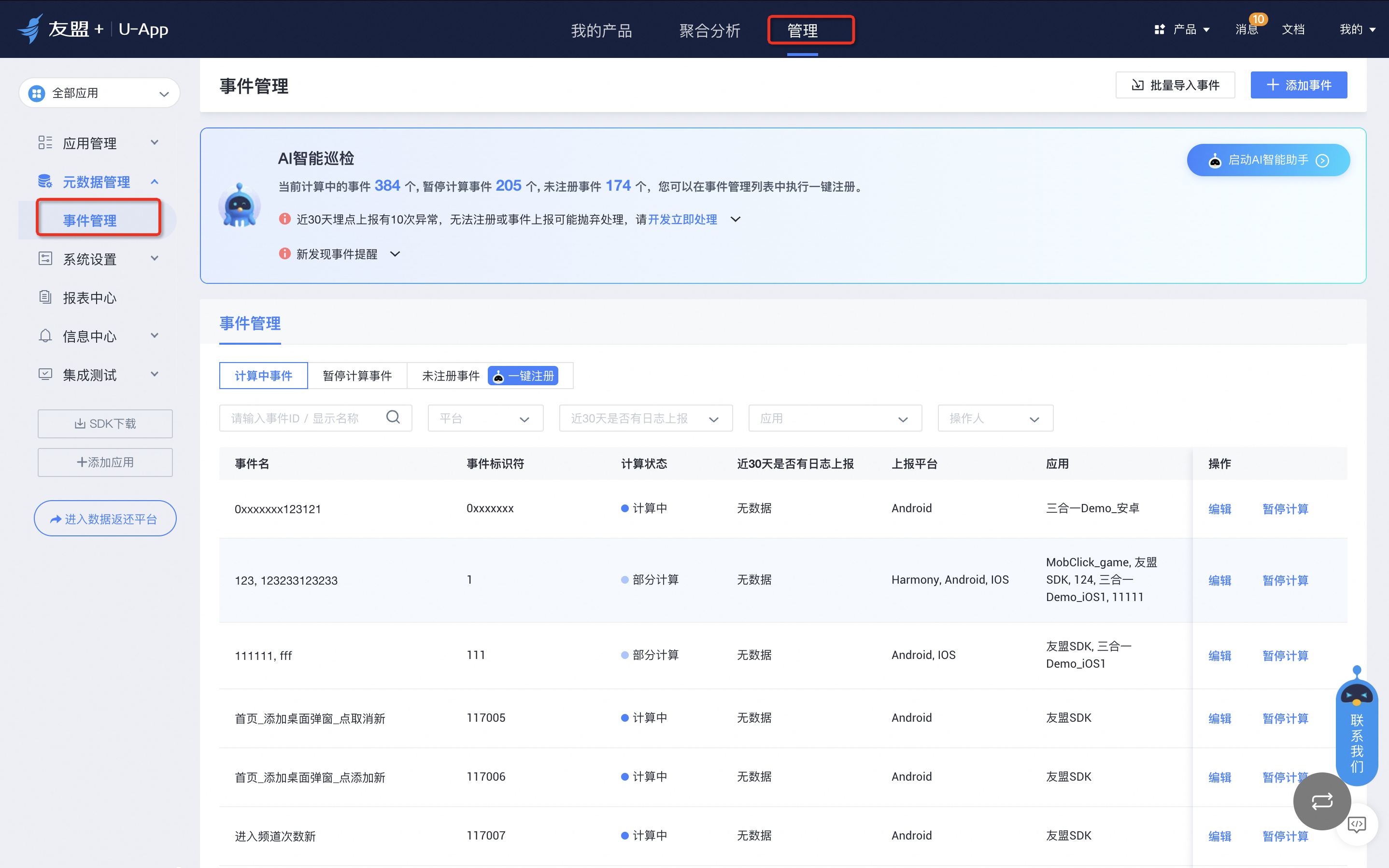Click the AI robot mascot in patrol banner
1389x868 pixels.
(x=240, y=206)
